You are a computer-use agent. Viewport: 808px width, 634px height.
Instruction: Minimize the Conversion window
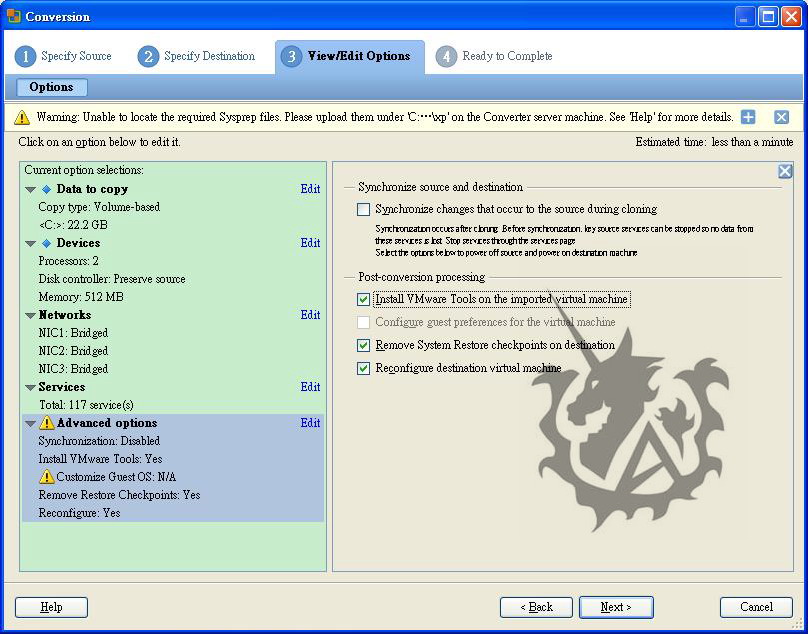point(744,16)
